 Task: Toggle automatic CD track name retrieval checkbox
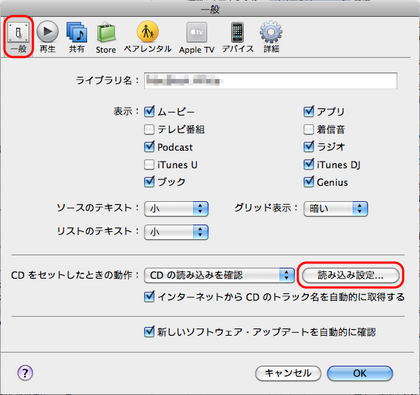pos(149,297)
